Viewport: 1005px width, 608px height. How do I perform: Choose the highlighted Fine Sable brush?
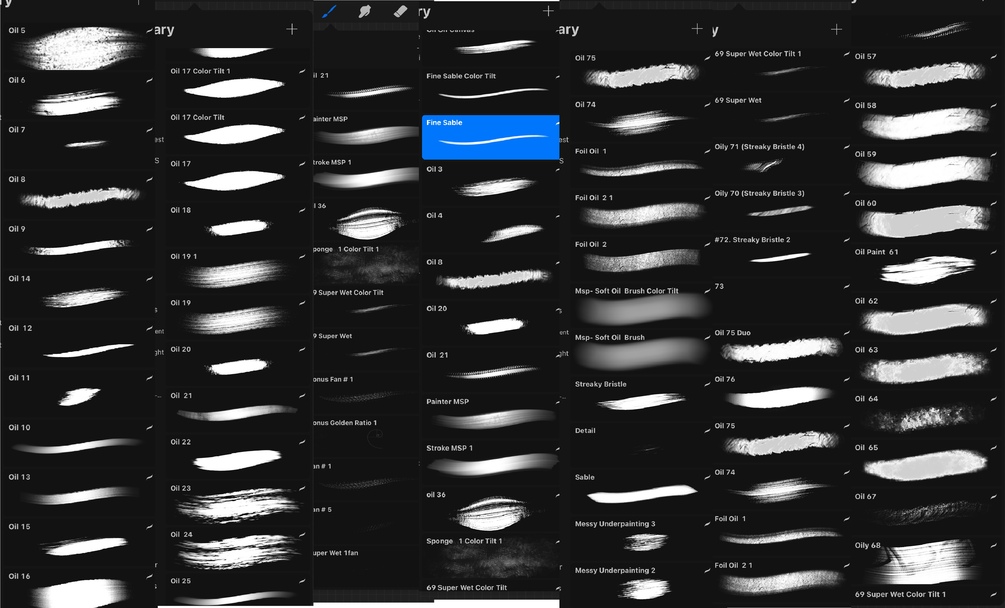[x=490, y=137]
